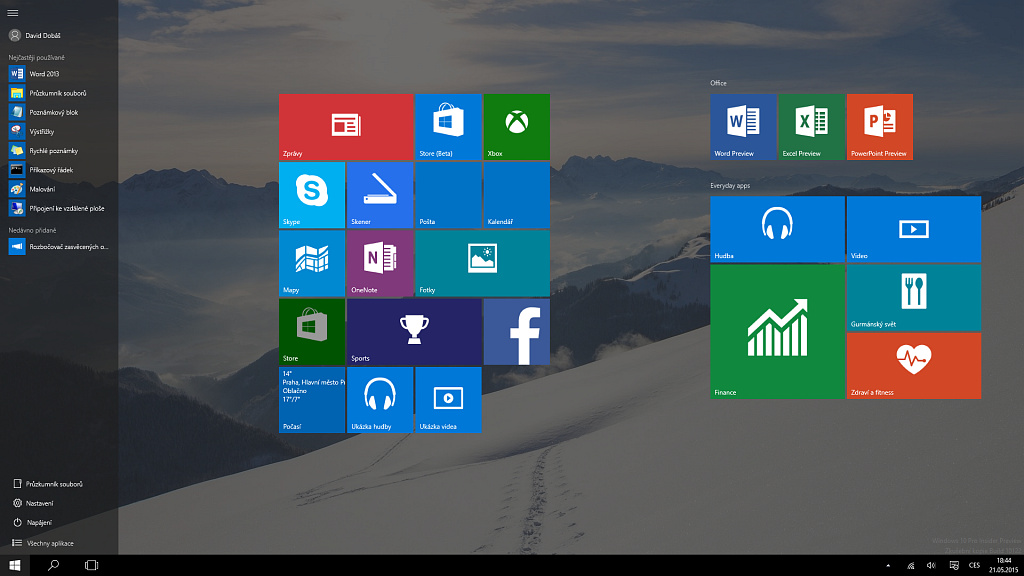Open the Ukázka videa tile
Screen dimensions: 1024x576
pos(448,400)
